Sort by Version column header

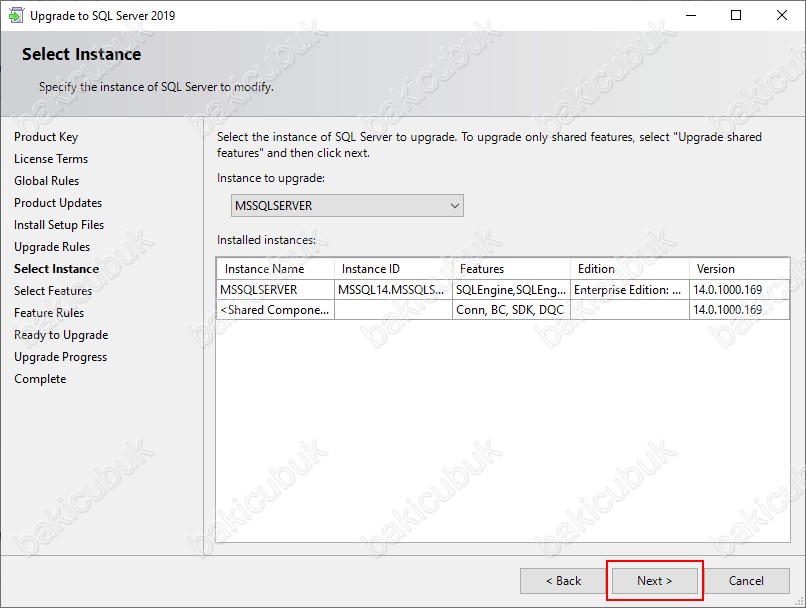pos(739,269)
